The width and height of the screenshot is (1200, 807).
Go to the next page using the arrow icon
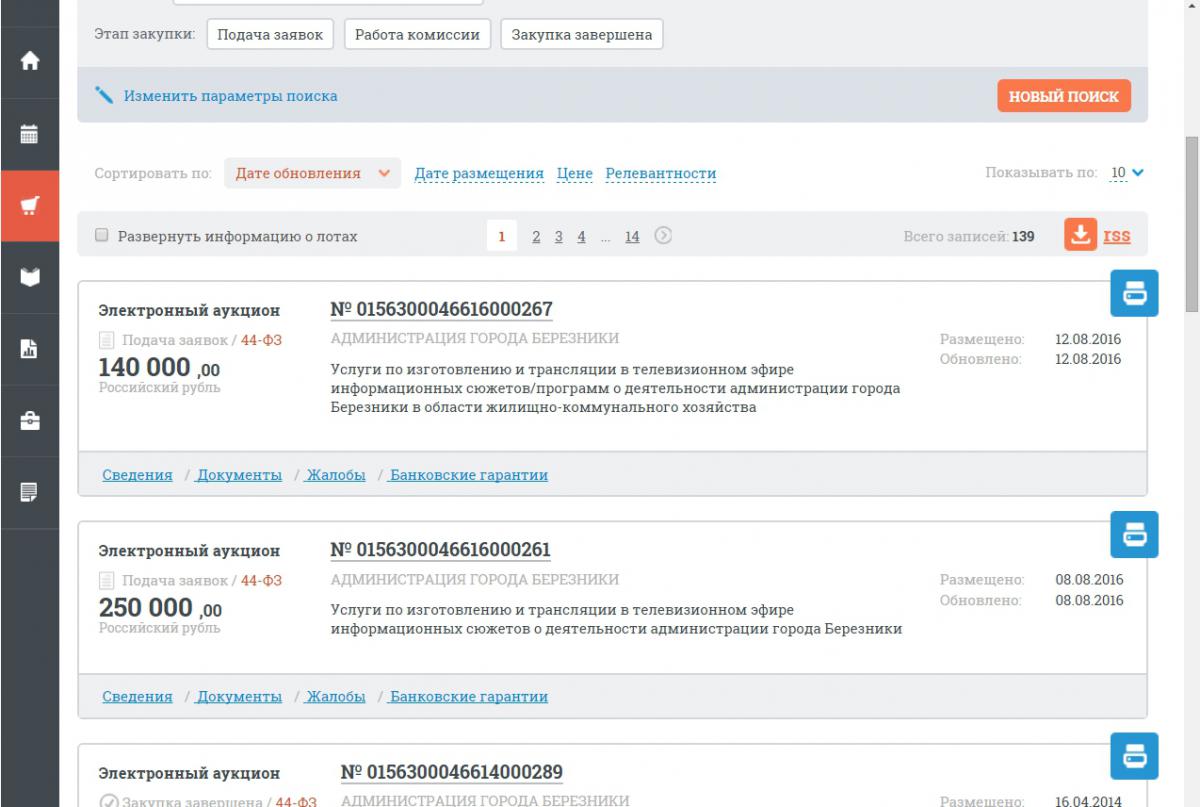(663, 236)
